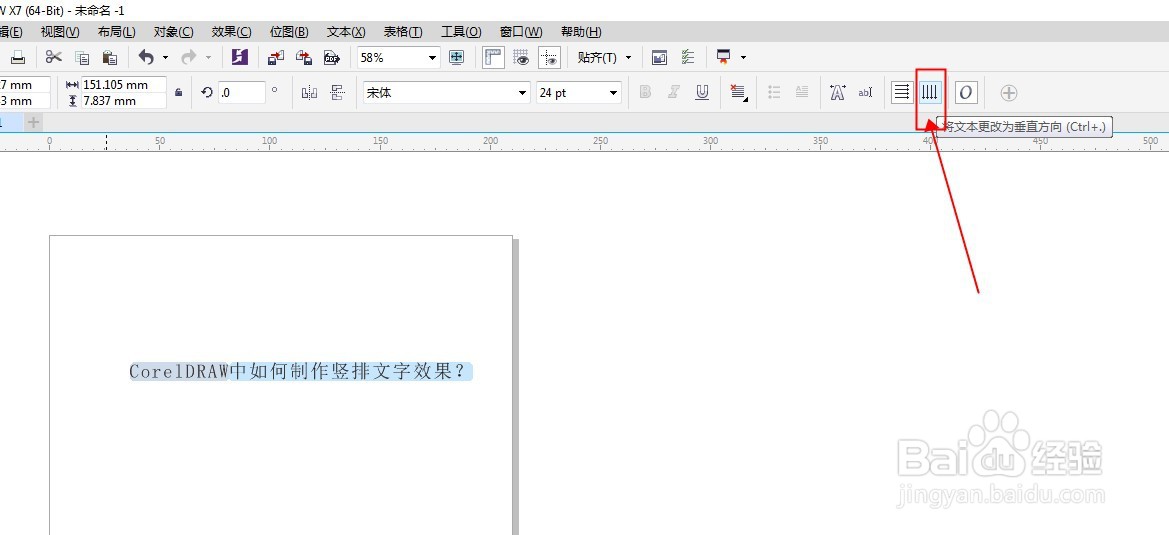1169x535 pixels.
Task: Open the 58% zoom level dropdown
Action: coord(432,57)
